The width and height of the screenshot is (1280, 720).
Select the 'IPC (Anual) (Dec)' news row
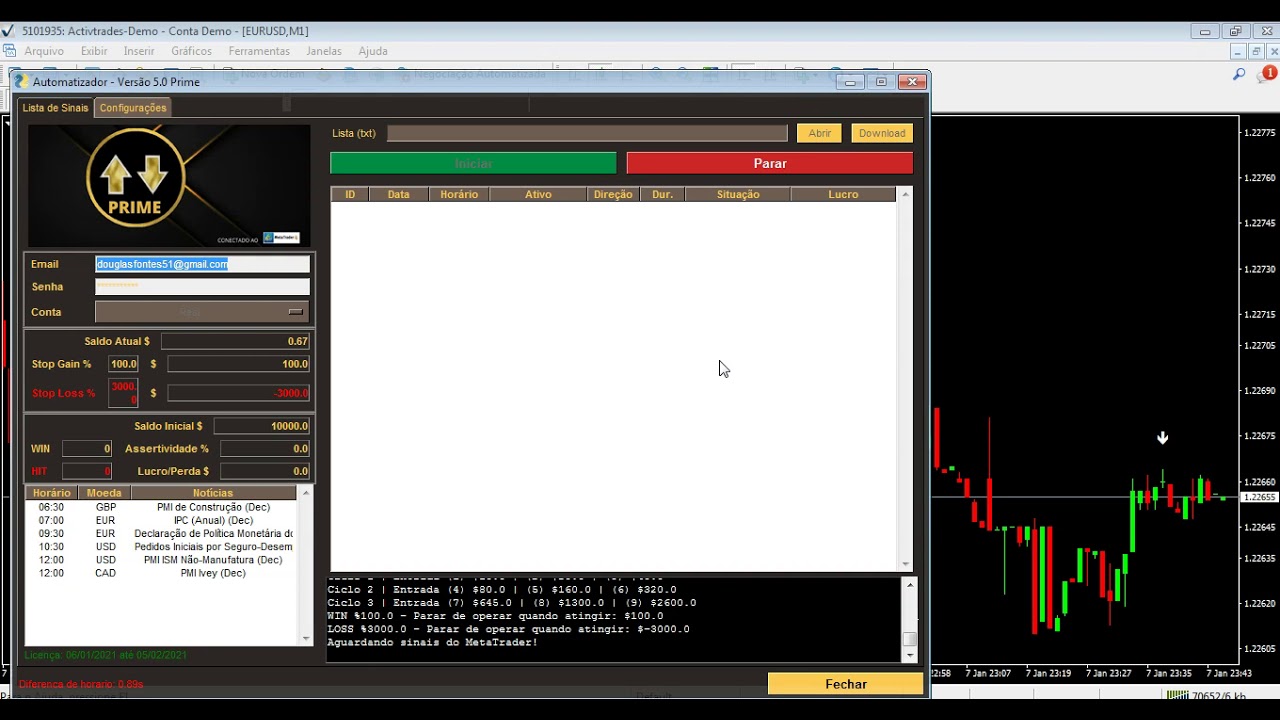pyautogui.click(x=161, y=520)
